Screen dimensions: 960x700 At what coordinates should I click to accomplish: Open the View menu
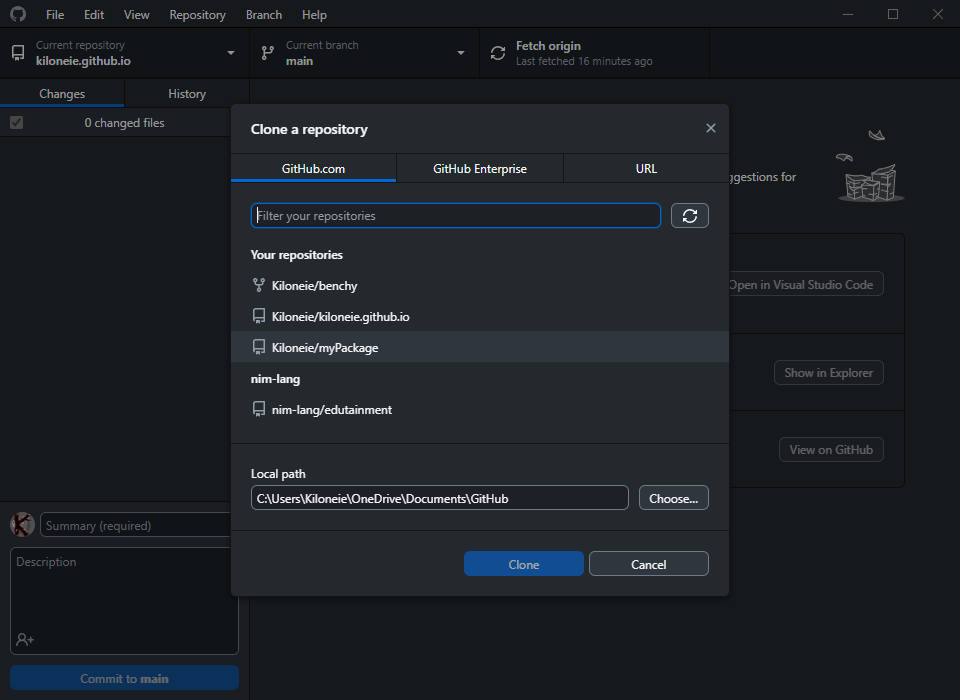pyautogui.click(x=137, y=15)
